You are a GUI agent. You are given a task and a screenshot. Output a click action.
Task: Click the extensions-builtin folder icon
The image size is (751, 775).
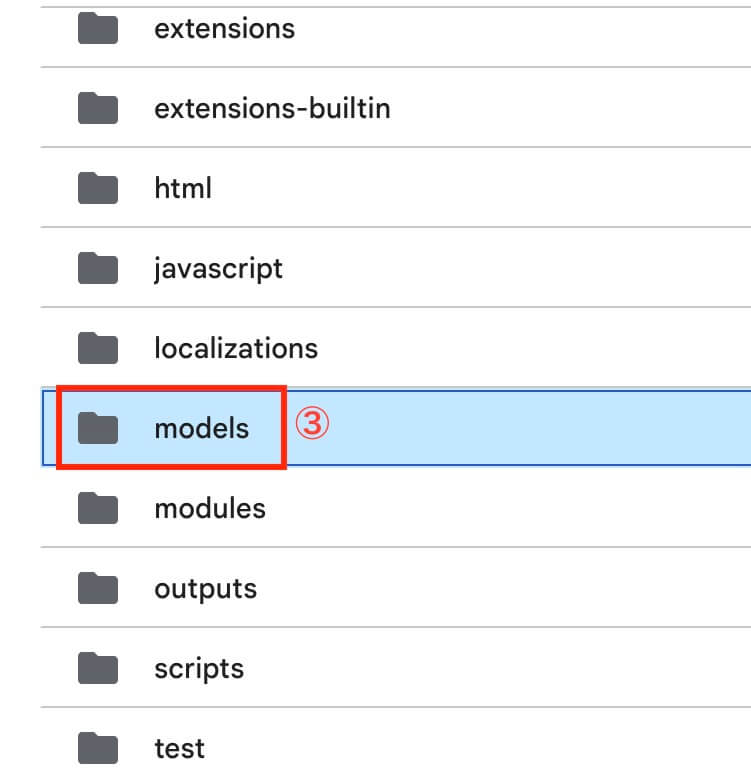pyautogui.click(x=98, y=108)
